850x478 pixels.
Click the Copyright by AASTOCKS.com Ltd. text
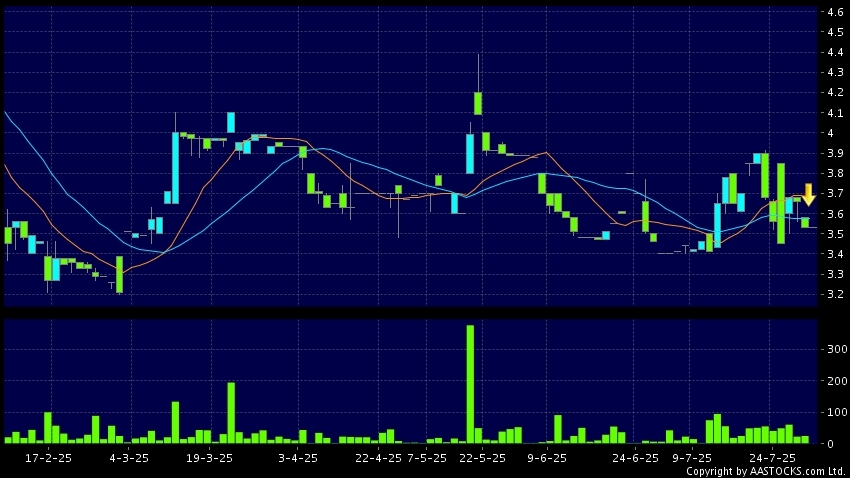tap(767, 471)
